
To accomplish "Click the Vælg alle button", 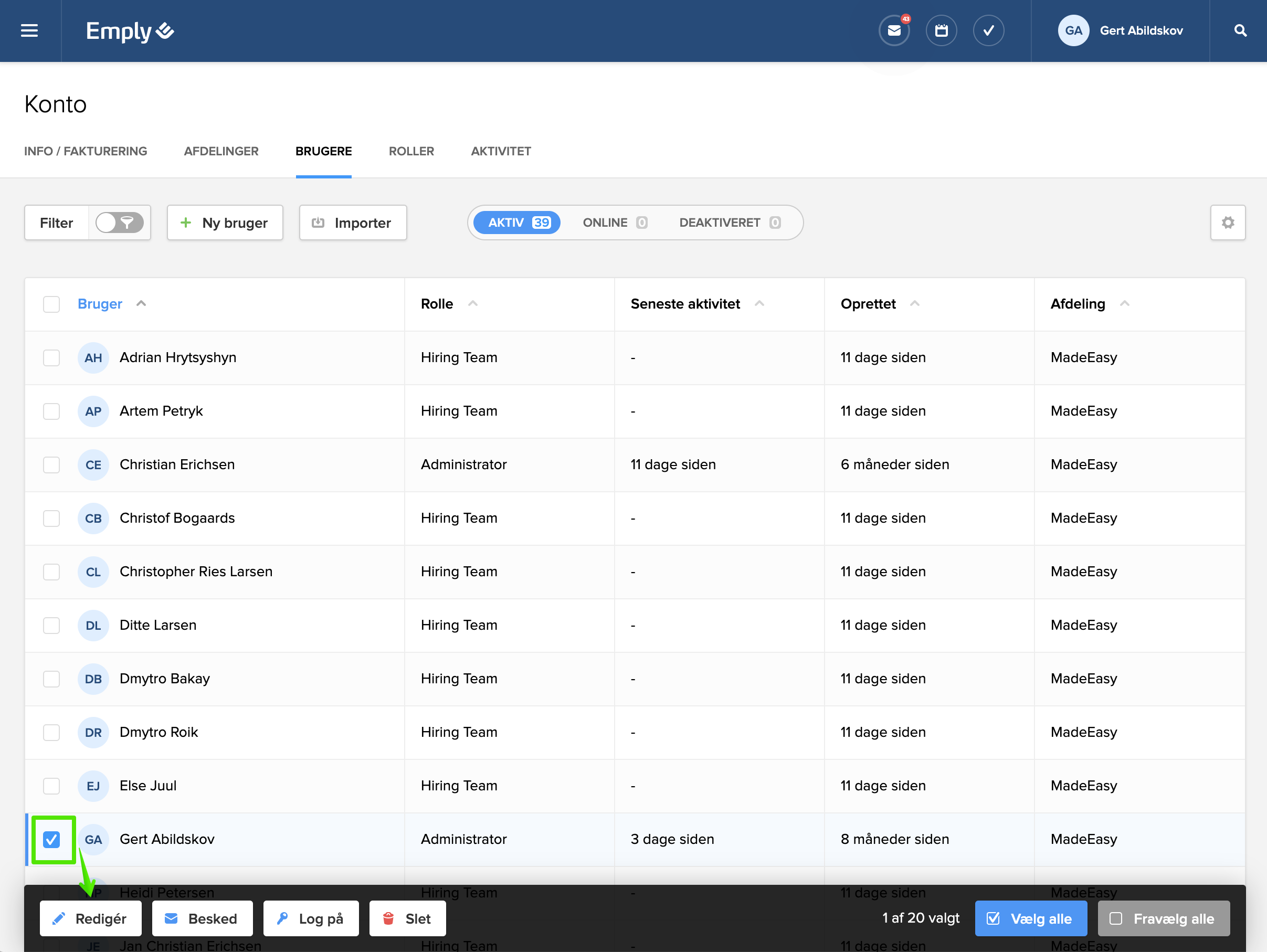I will (x=1030, y=918).
